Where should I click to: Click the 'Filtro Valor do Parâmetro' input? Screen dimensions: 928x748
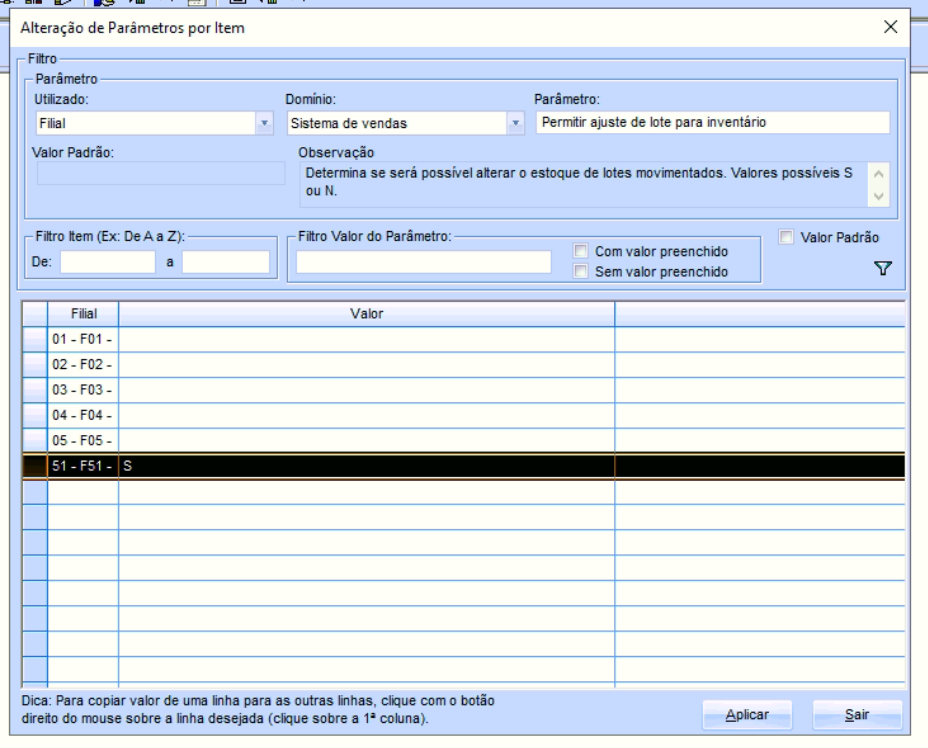pyautogui.click(x=424, y=262)
